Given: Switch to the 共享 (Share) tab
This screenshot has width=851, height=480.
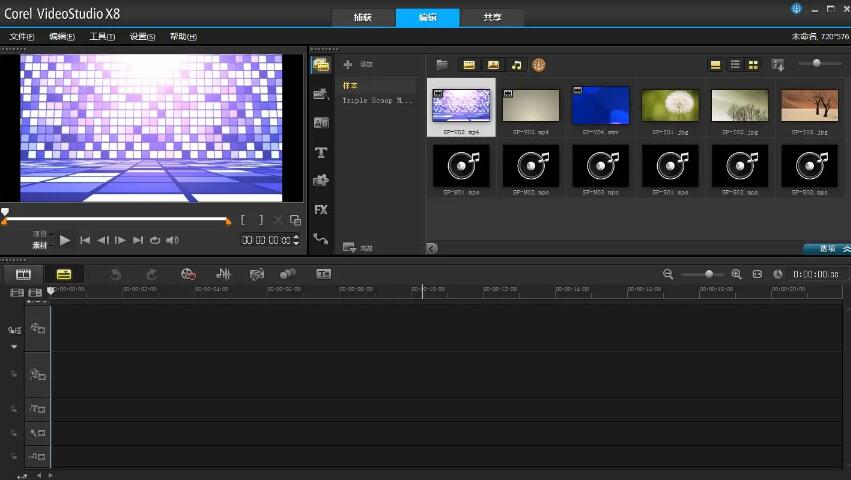Looking at the screenshot, I should click(x=493, y=17).
